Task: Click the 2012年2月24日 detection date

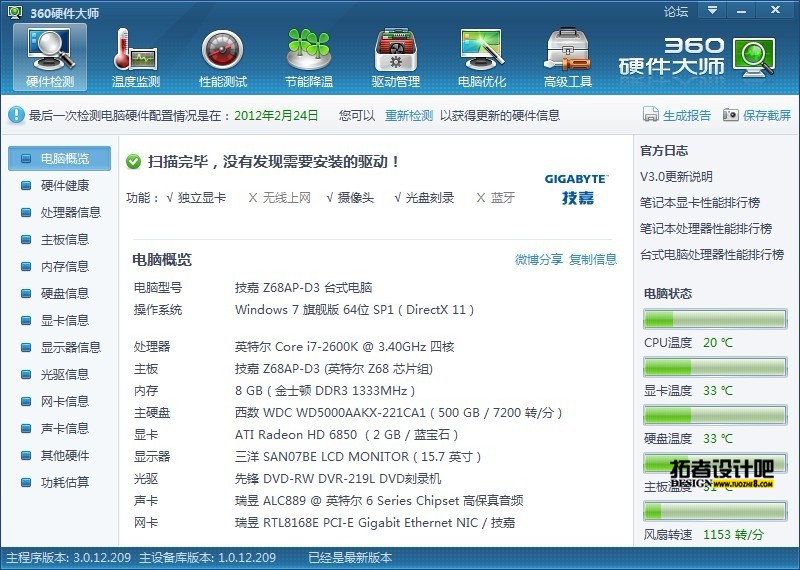Action: 276,115
